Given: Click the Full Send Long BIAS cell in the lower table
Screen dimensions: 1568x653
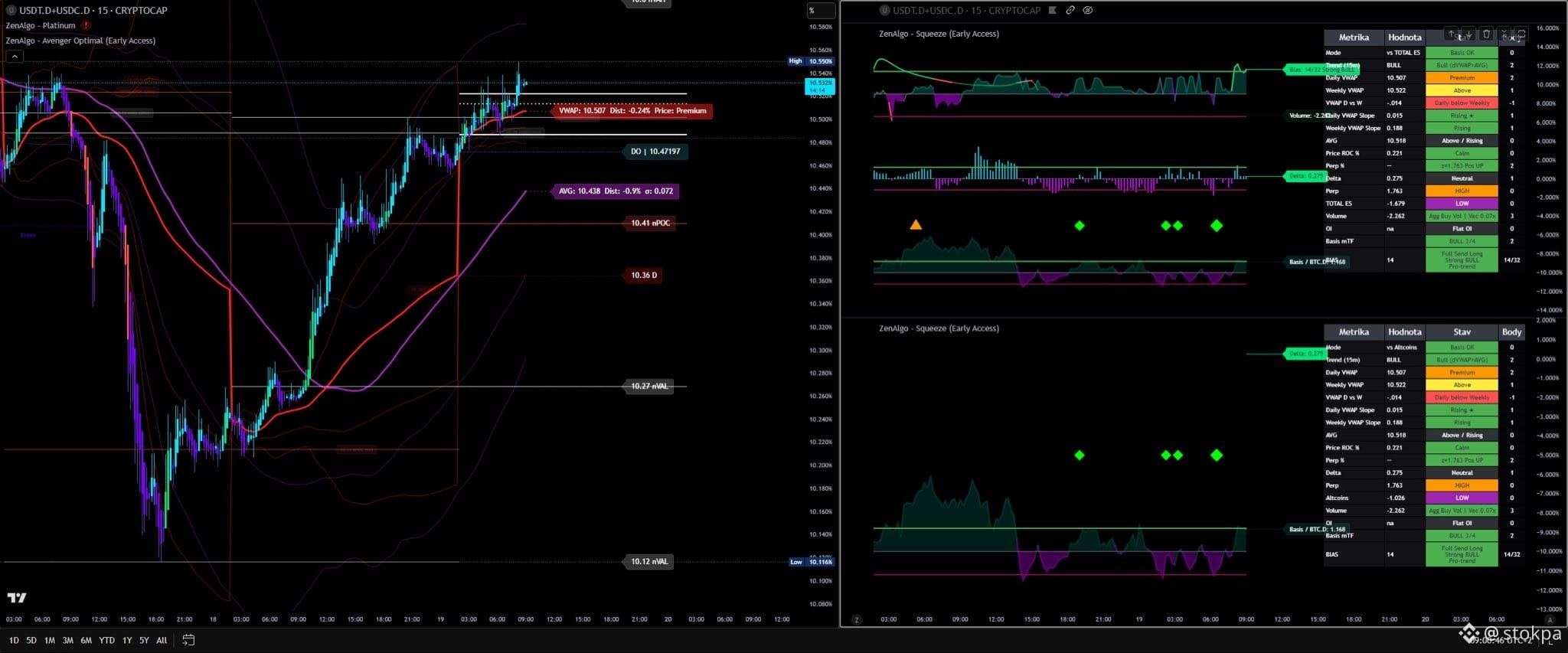Looking at the screenshot, I should [x=1462, y=554].
